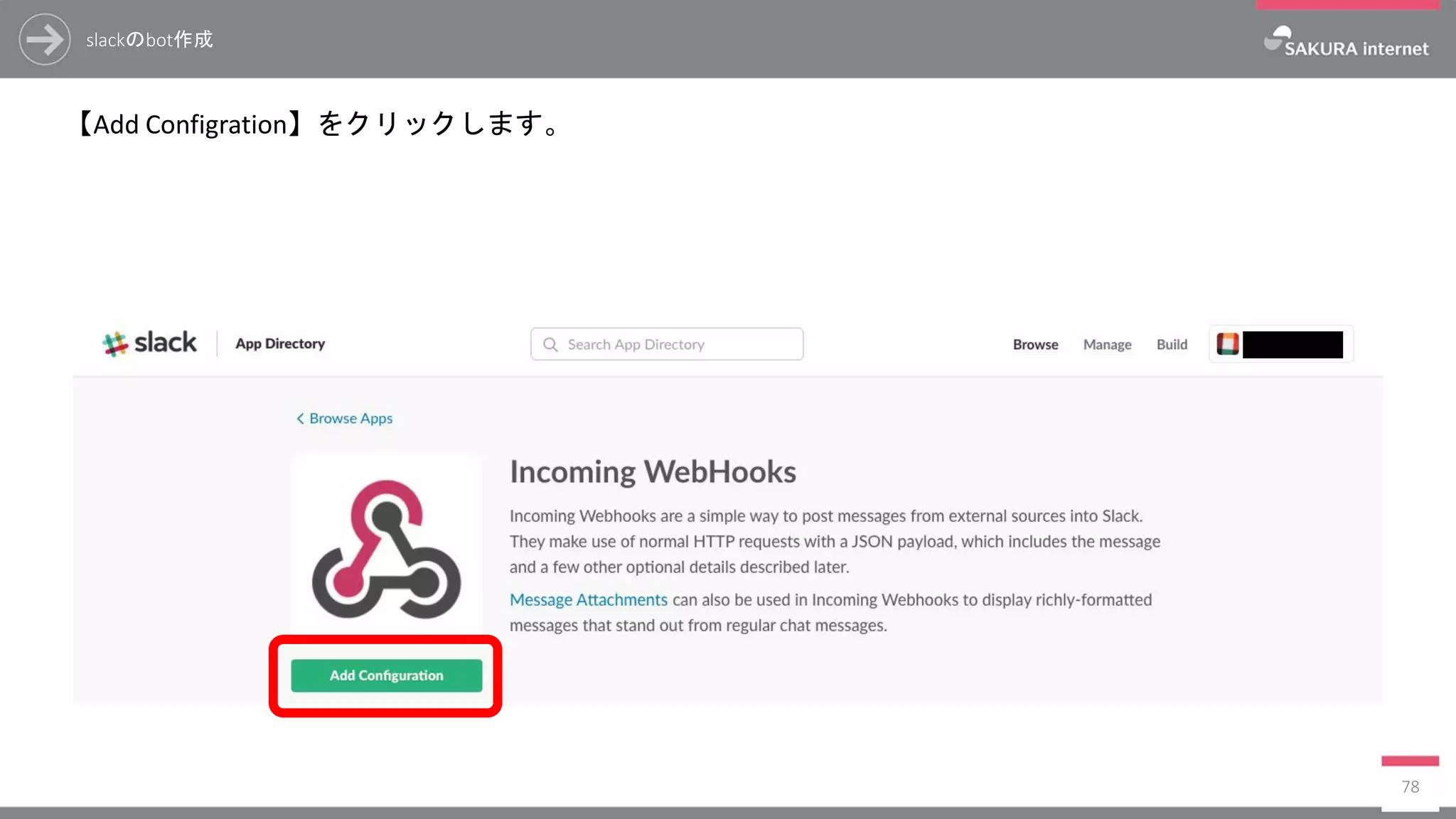The width and height of the screenshot is (1456, 819).
Task: Click the SAKURA internet logo
Action: pyautogui.click(x=1346, y=42)
